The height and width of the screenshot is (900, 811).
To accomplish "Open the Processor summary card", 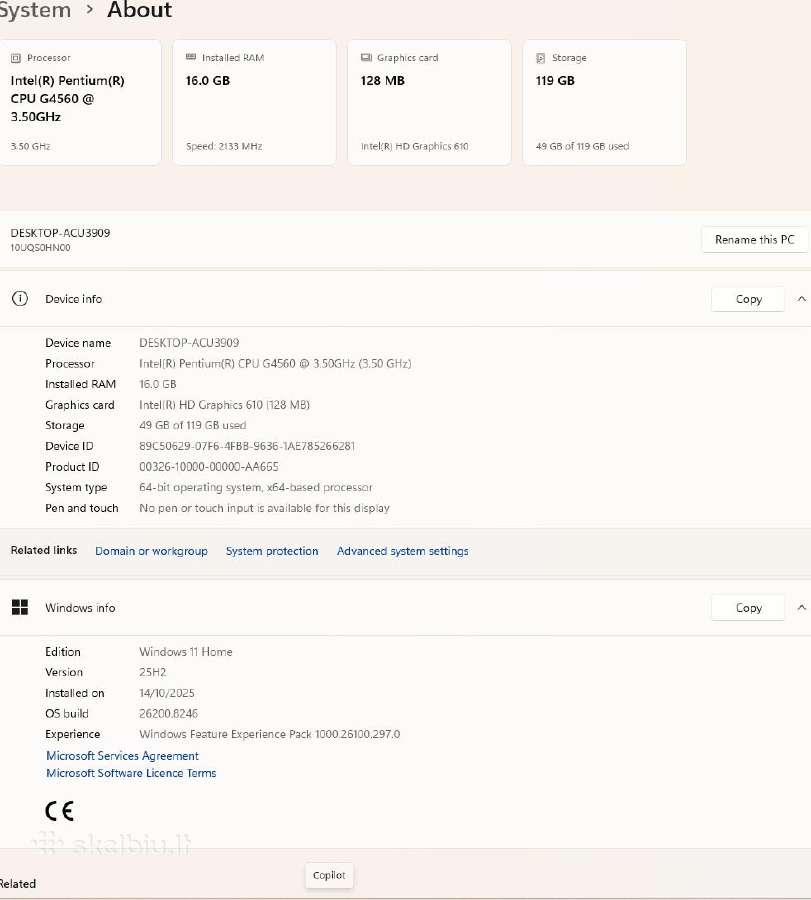I will 80,102.
